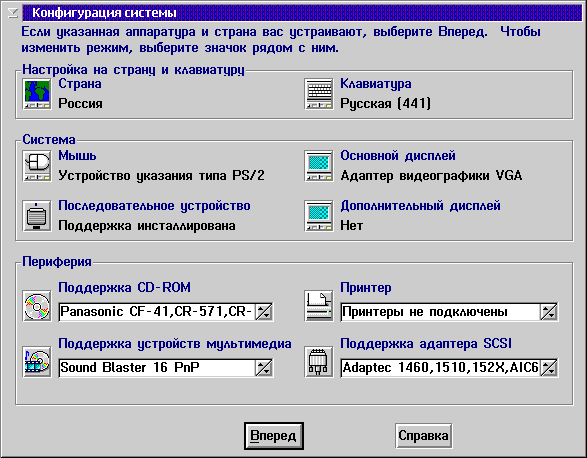Expand the SCSI adapter list arrows
587x458 pixels.
549,368
